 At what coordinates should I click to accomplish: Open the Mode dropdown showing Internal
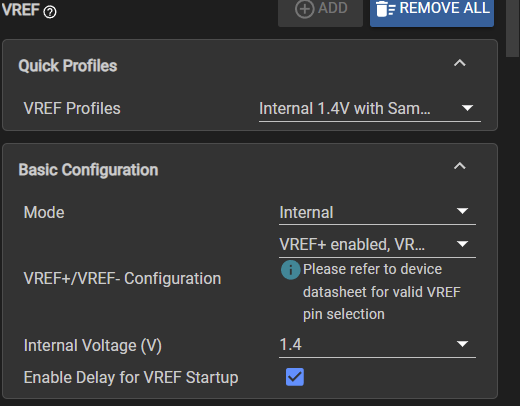point(377,212)
